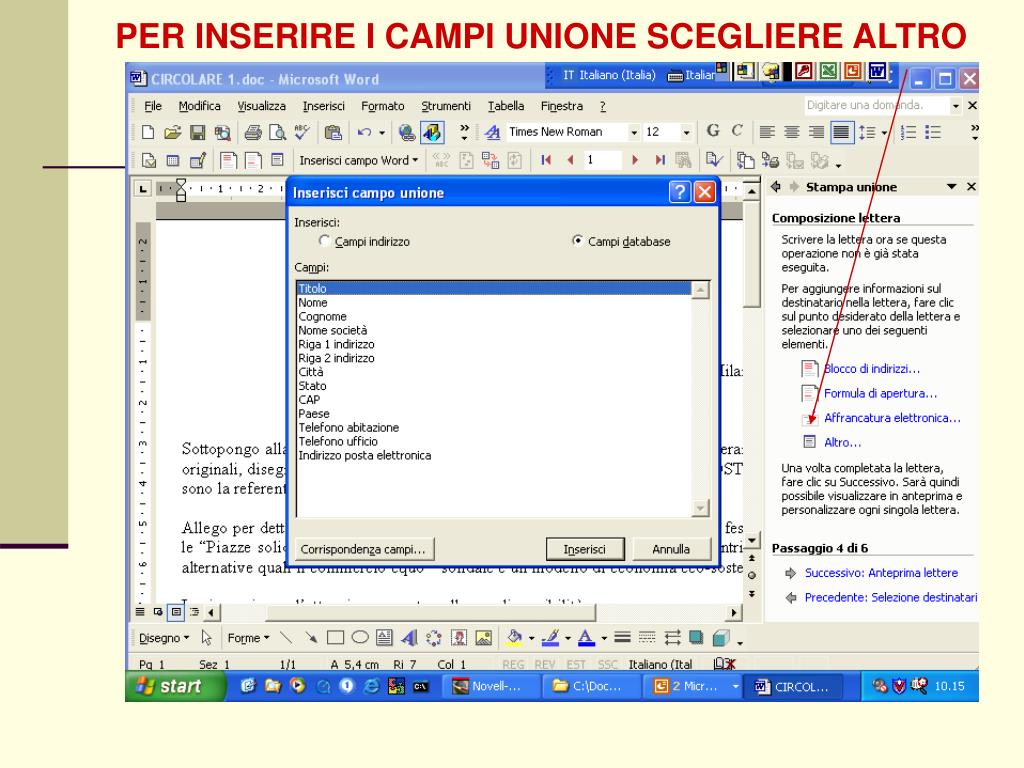Click the Annulla button
1024x768 pixels.
pos(671,549)
